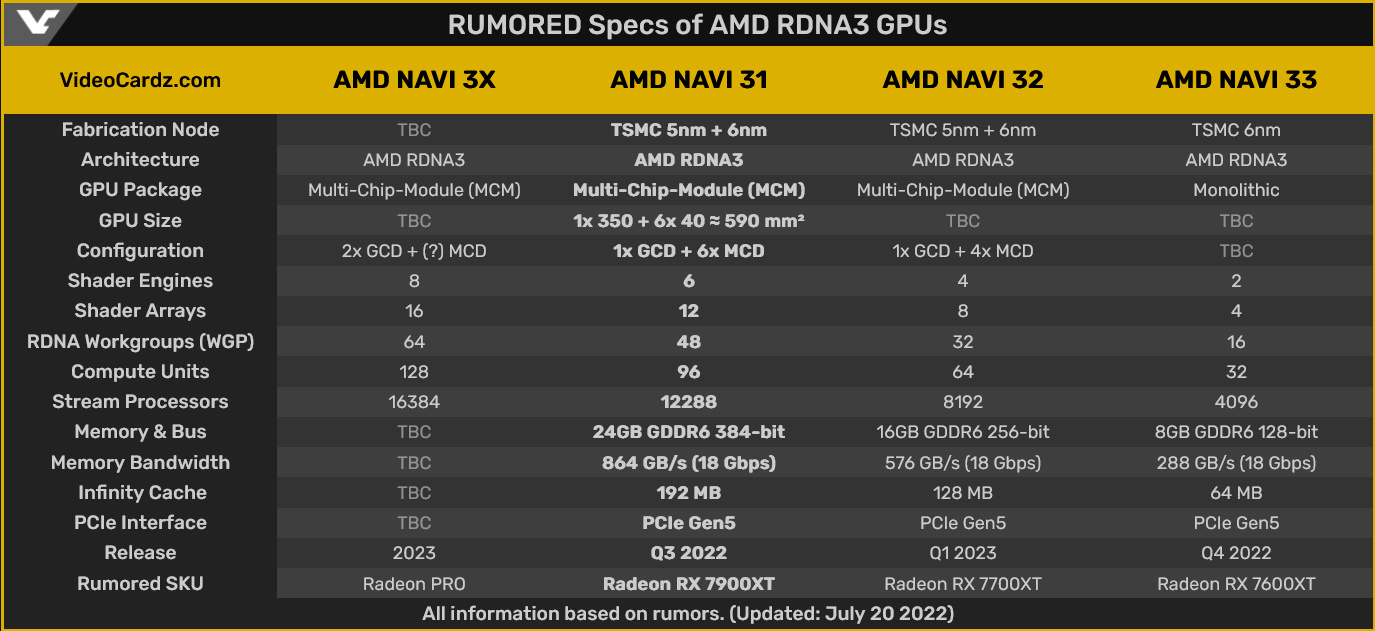
Task: Click the 24GB GDDR6 384-bit memory cell
Action: coord(689,432)
